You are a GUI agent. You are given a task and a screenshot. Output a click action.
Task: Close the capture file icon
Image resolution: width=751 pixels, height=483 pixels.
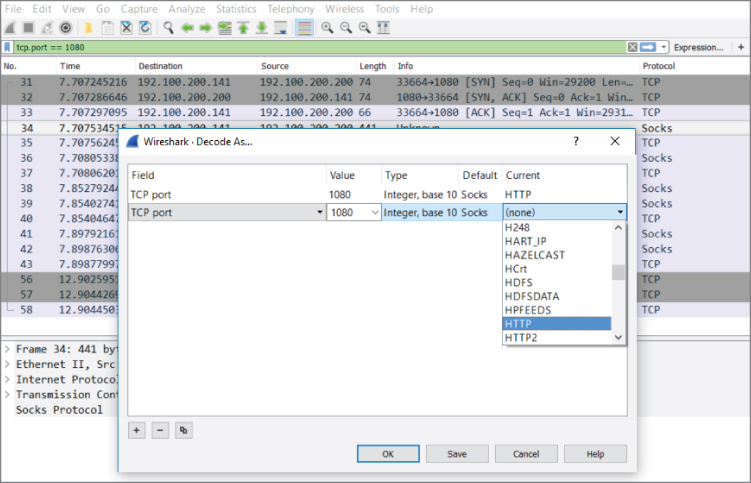coord(126,28)
